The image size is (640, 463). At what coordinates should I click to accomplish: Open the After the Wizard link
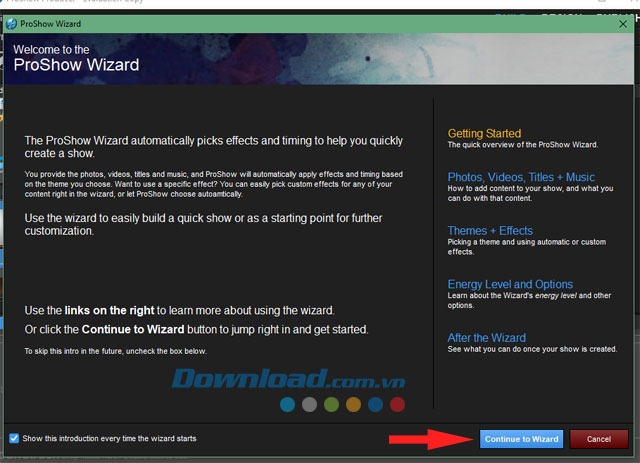[x=487, y=338]
